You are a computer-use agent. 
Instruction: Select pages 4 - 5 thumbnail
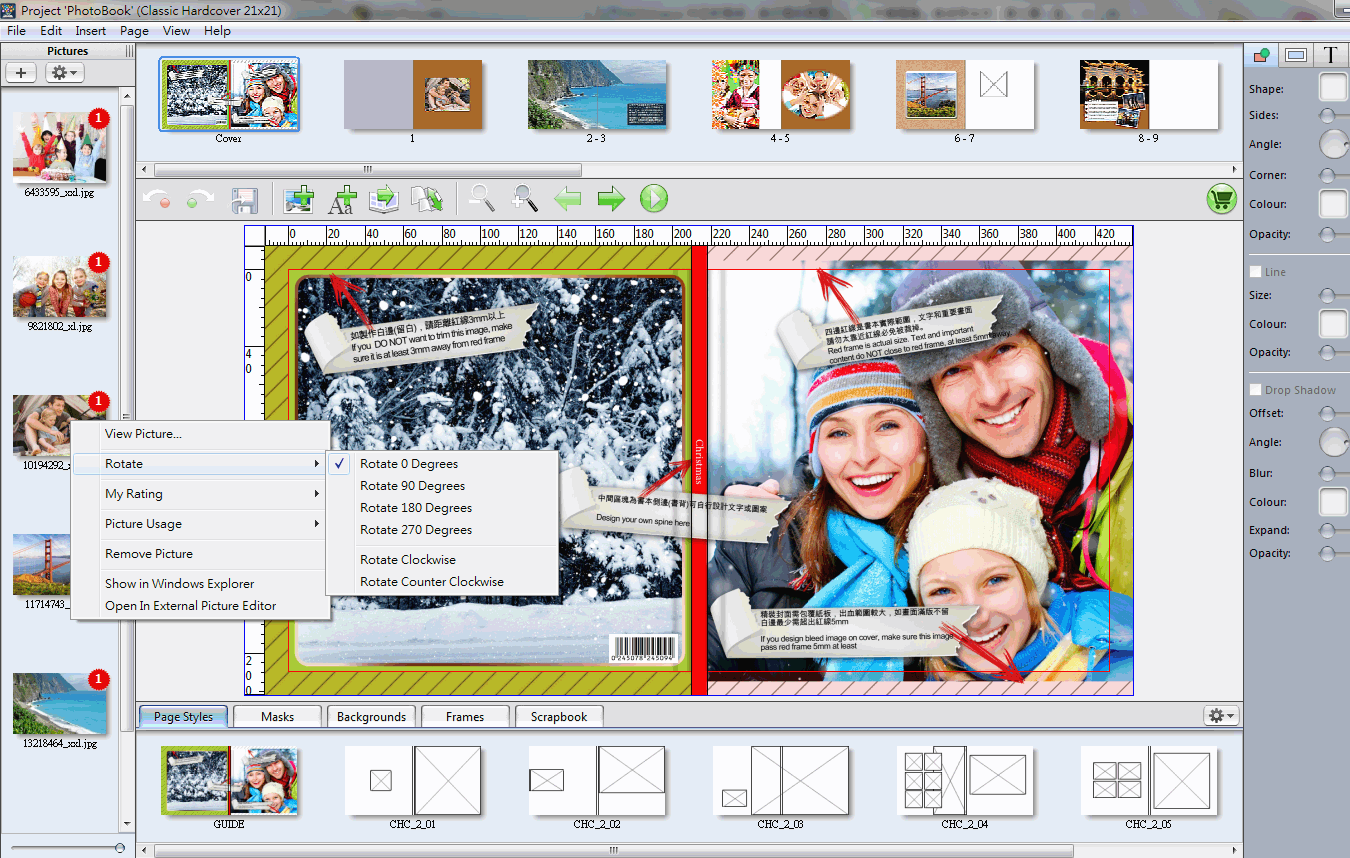(781, 95)
